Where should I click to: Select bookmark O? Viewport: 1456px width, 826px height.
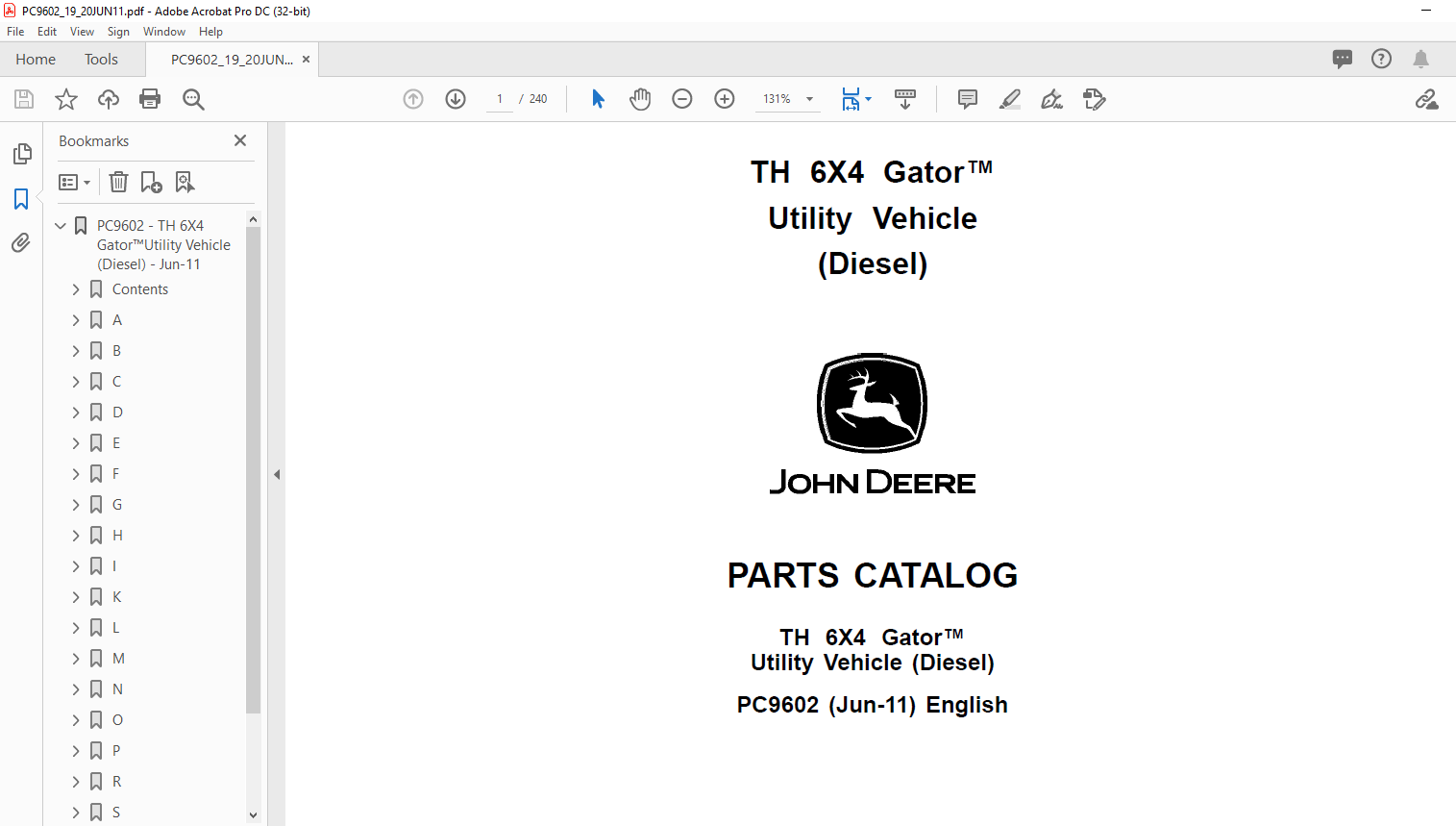coord(117,720)
